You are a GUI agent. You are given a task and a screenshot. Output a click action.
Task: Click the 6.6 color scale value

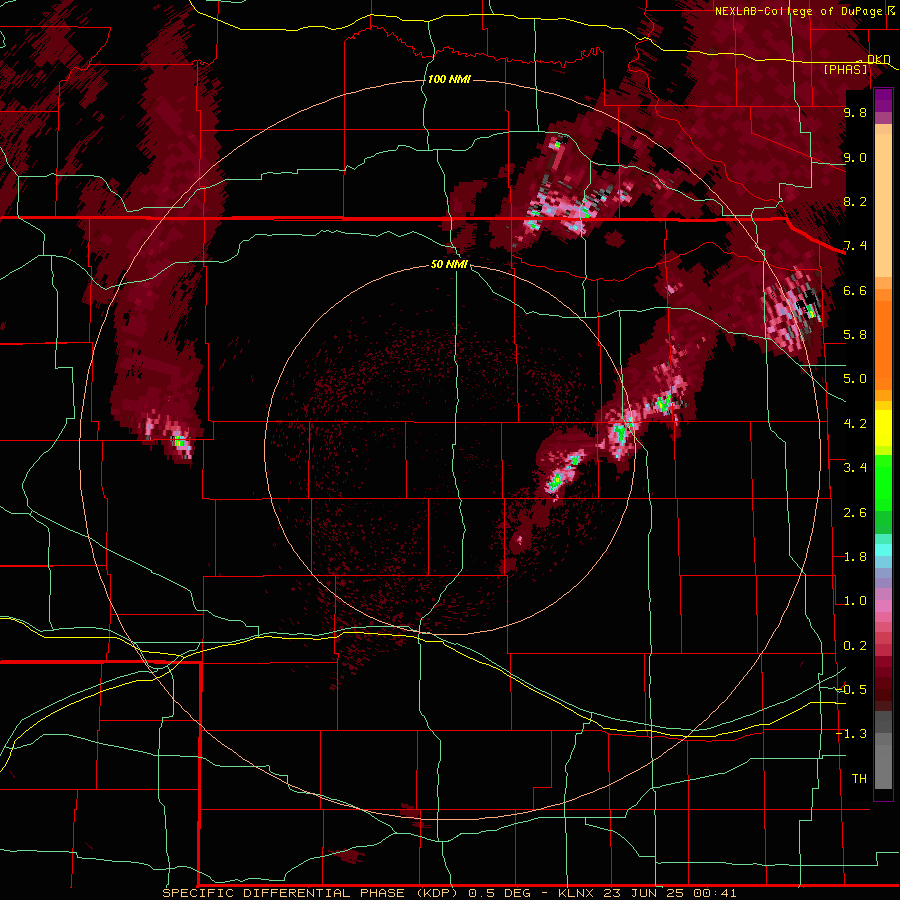coord(855,290)
